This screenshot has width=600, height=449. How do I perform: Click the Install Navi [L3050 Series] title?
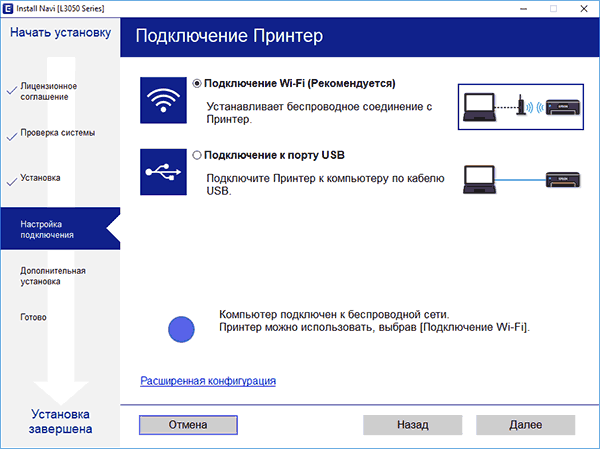coord(60,8)
